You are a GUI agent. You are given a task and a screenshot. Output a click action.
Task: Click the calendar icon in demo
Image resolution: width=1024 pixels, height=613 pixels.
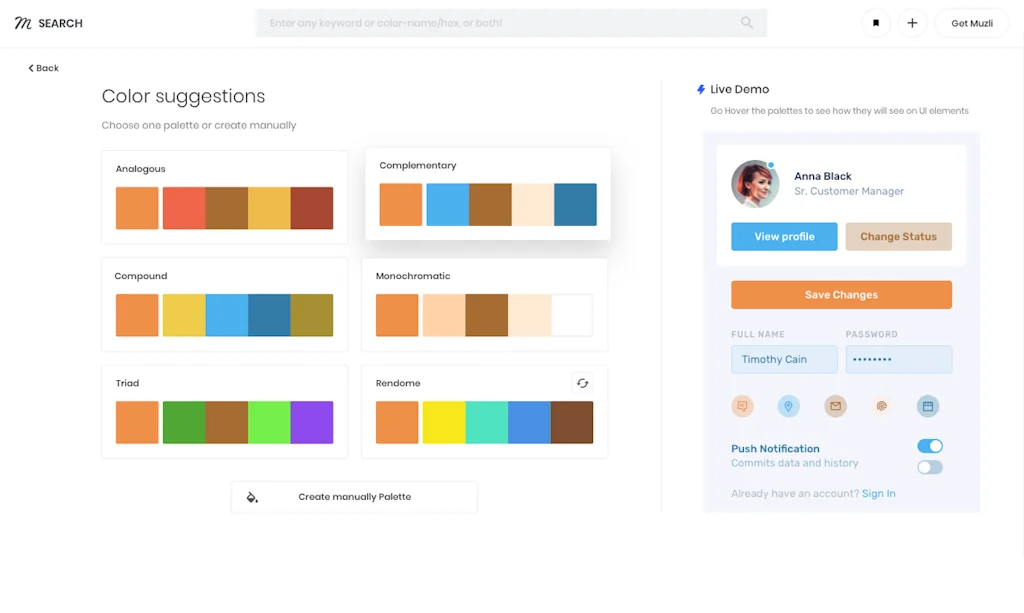pos(928,406)
